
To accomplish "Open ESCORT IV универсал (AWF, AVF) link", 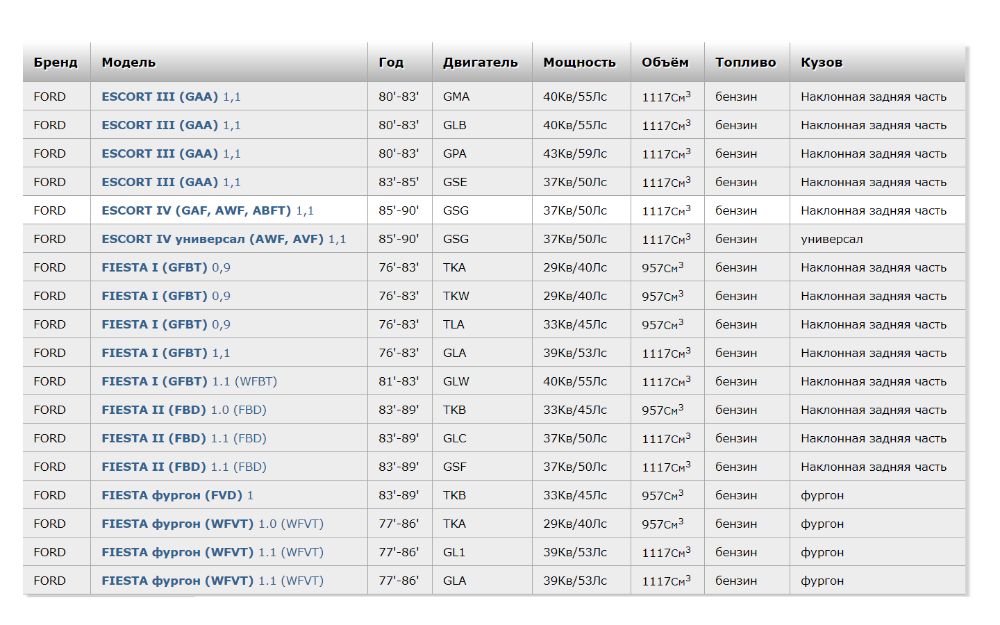I will pyautogui.click(x=223, y=239).
